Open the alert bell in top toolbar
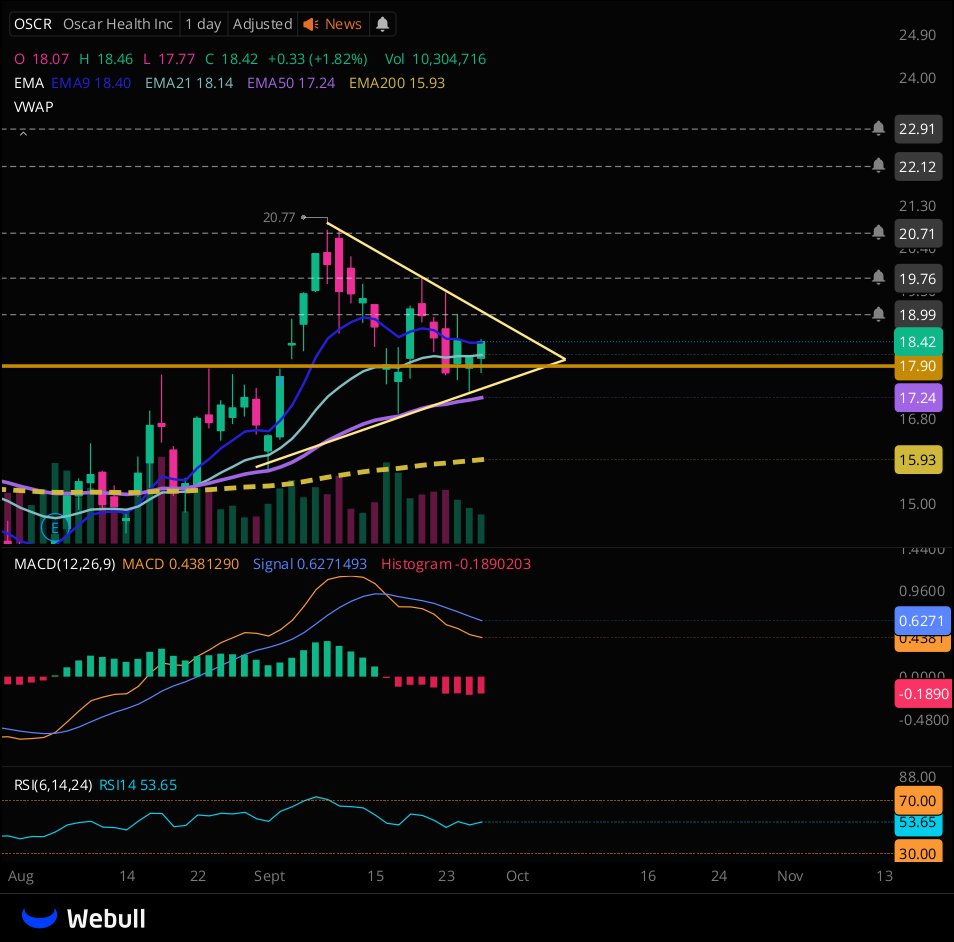 [382, 24]
